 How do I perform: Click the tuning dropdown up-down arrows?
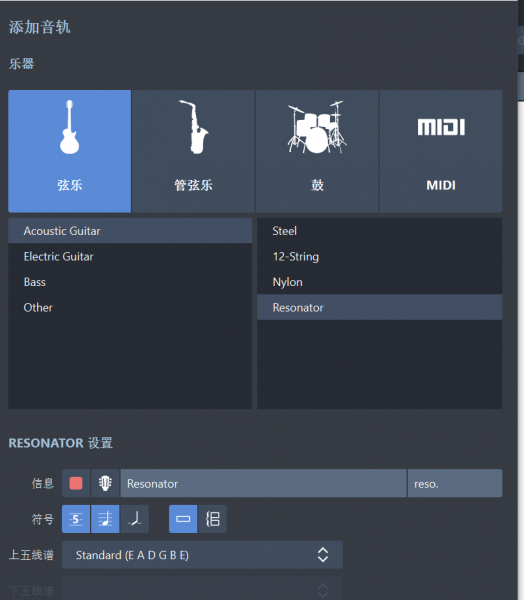click(323, 555)
